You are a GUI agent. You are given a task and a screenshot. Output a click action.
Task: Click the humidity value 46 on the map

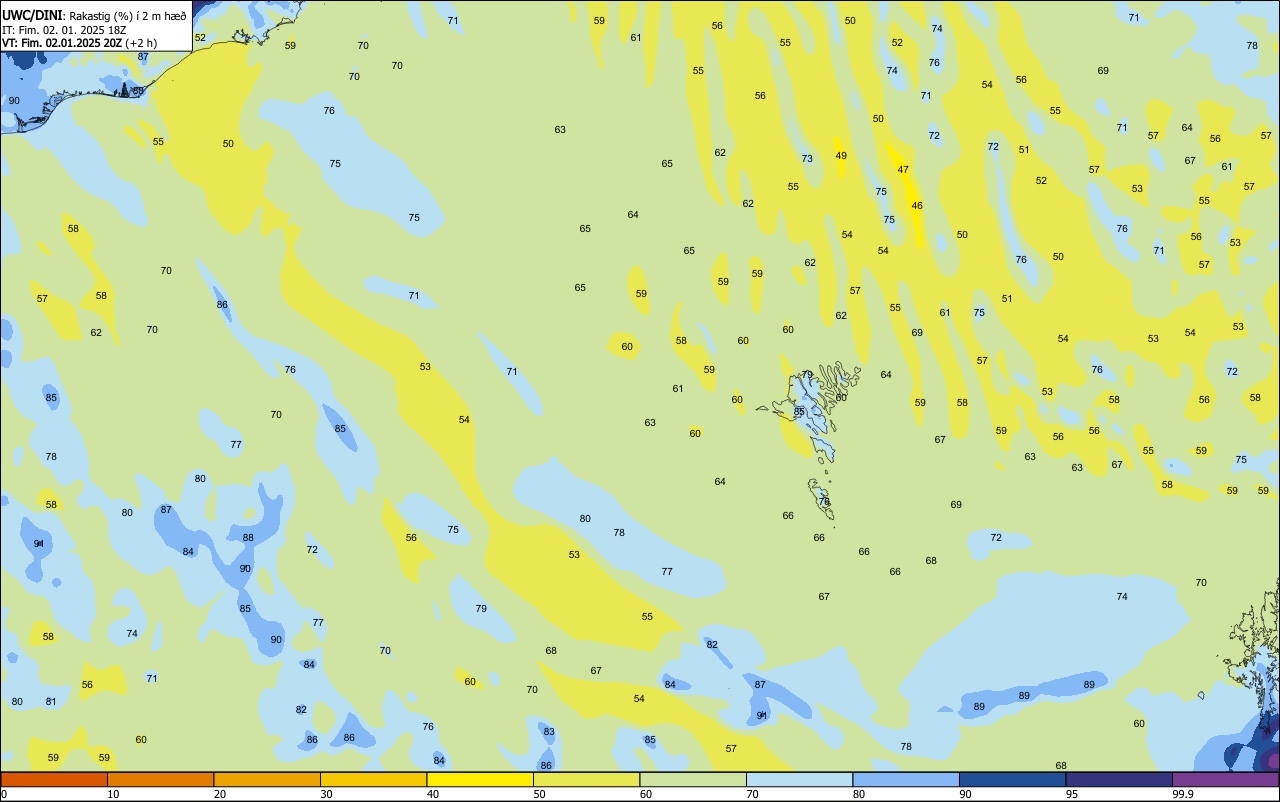pyautogui.click(x=917, y=205)
